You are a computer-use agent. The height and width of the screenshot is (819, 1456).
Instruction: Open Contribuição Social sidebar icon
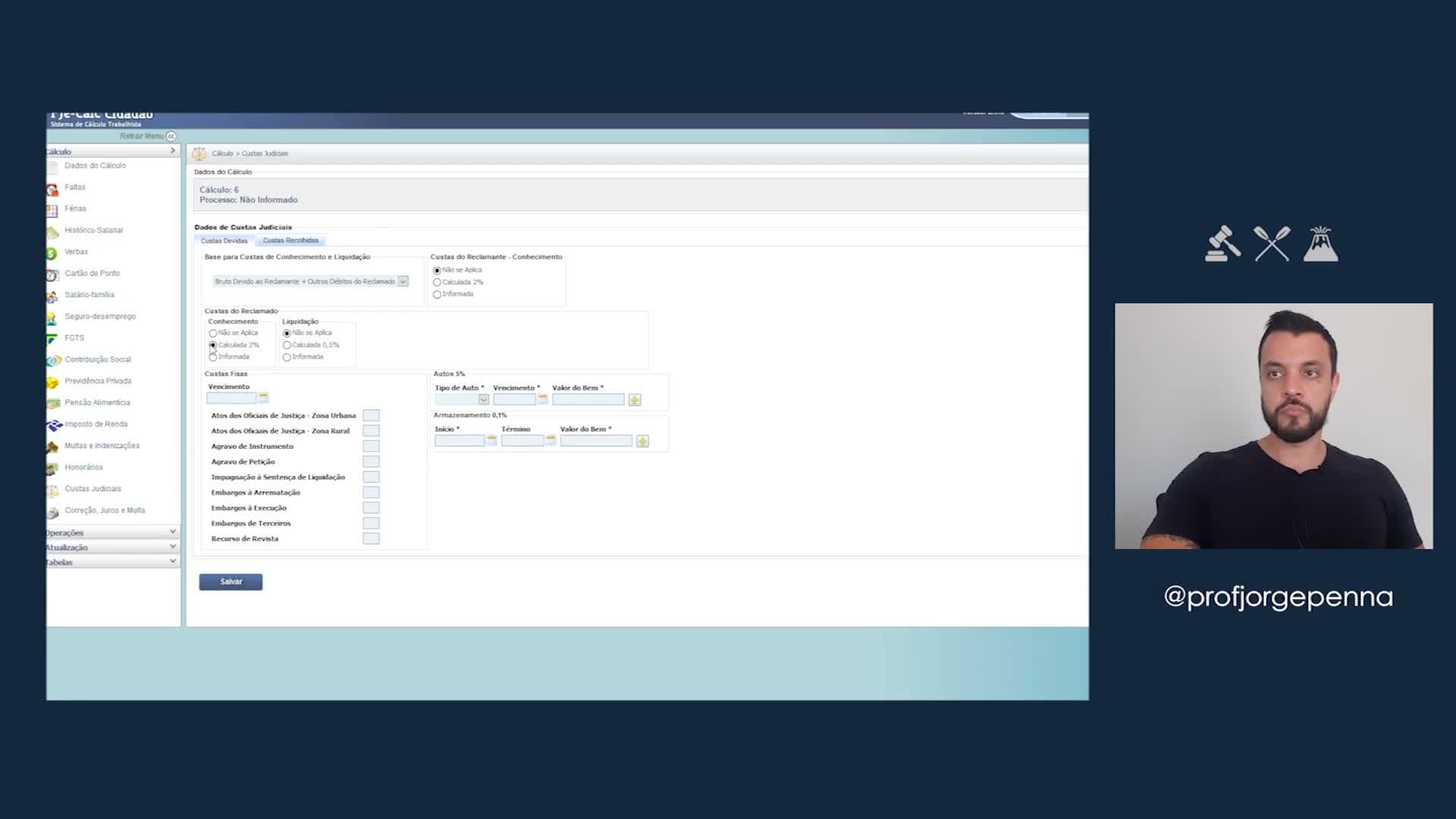52,361
